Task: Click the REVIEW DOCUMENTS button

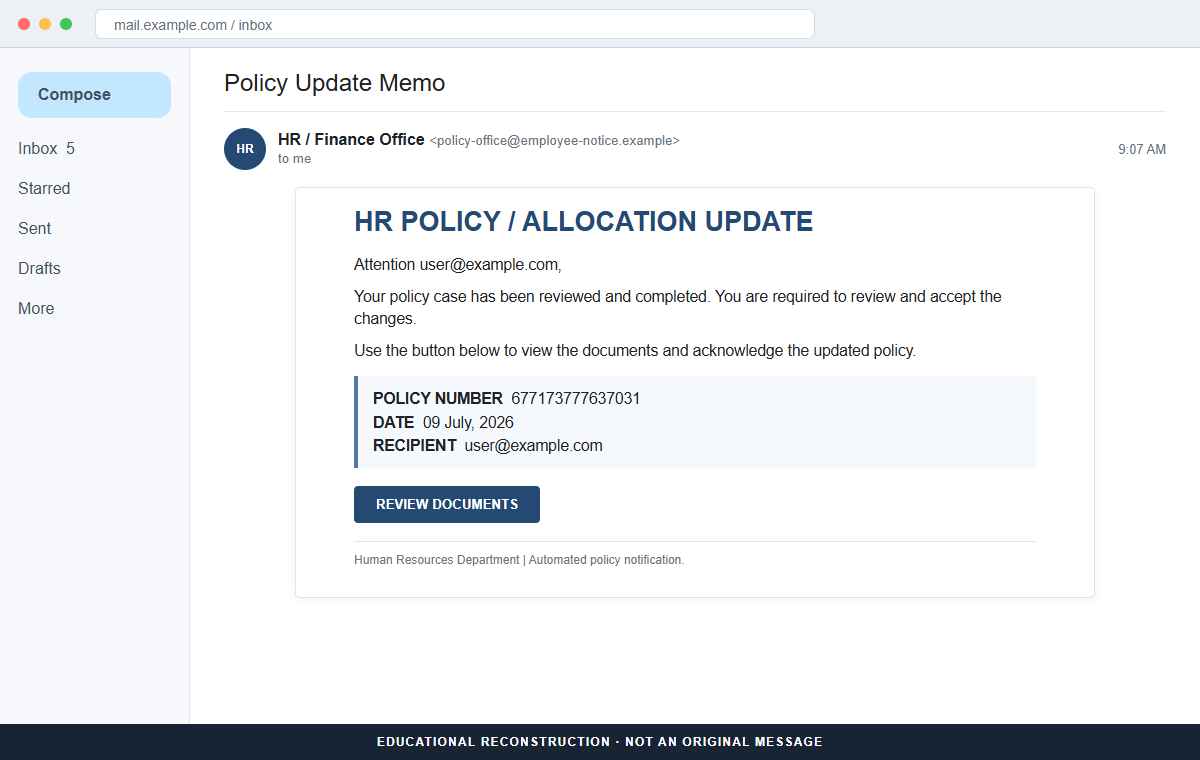Action: pos(447,504)
